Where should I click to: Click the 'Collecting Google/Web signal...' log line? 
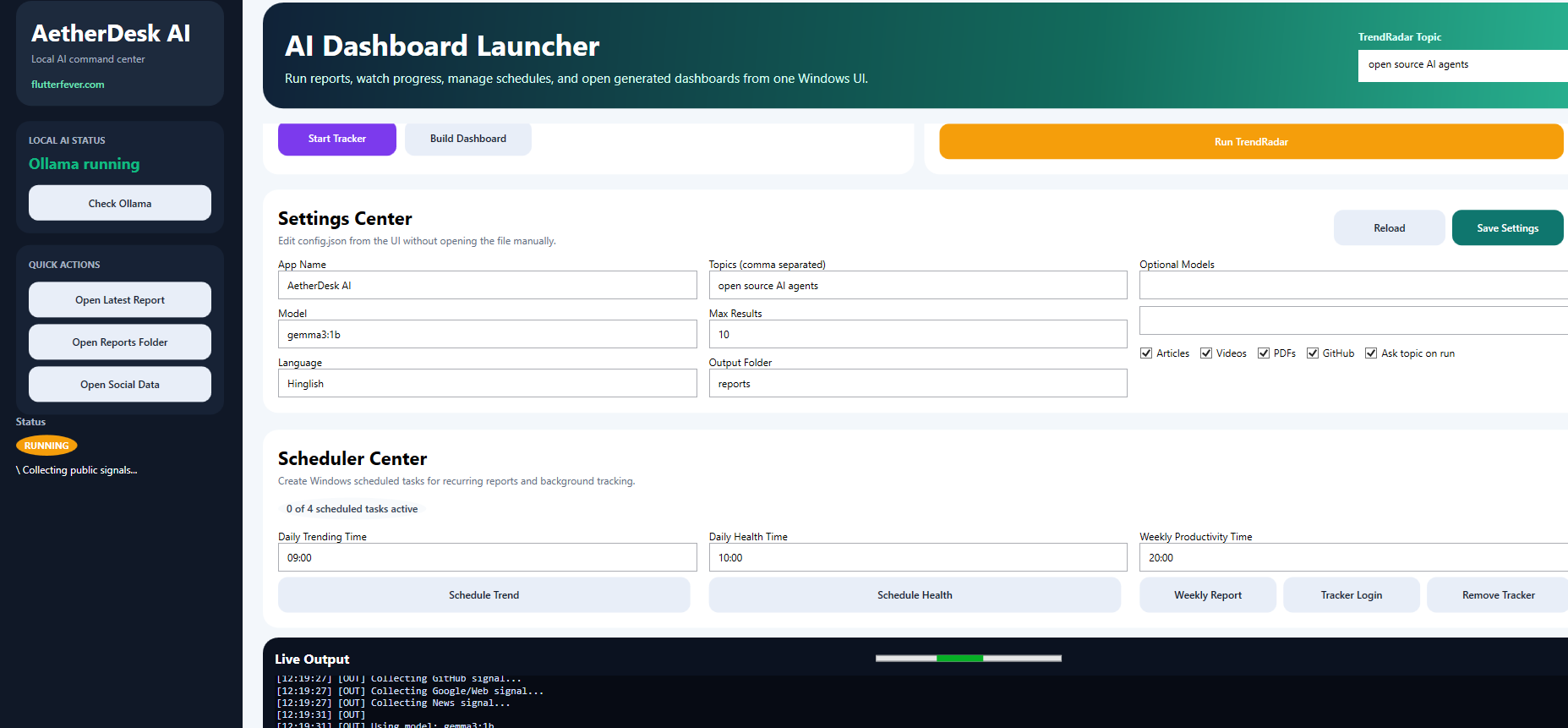[x=410, y=691]
